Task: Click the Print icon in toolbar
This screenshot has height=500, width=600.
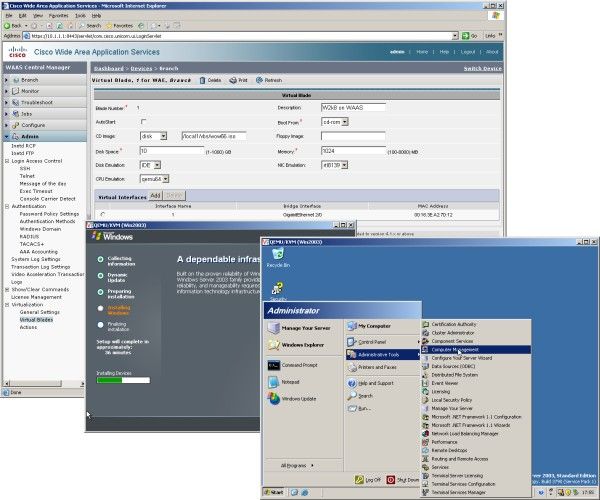Action: coord(233,80)
